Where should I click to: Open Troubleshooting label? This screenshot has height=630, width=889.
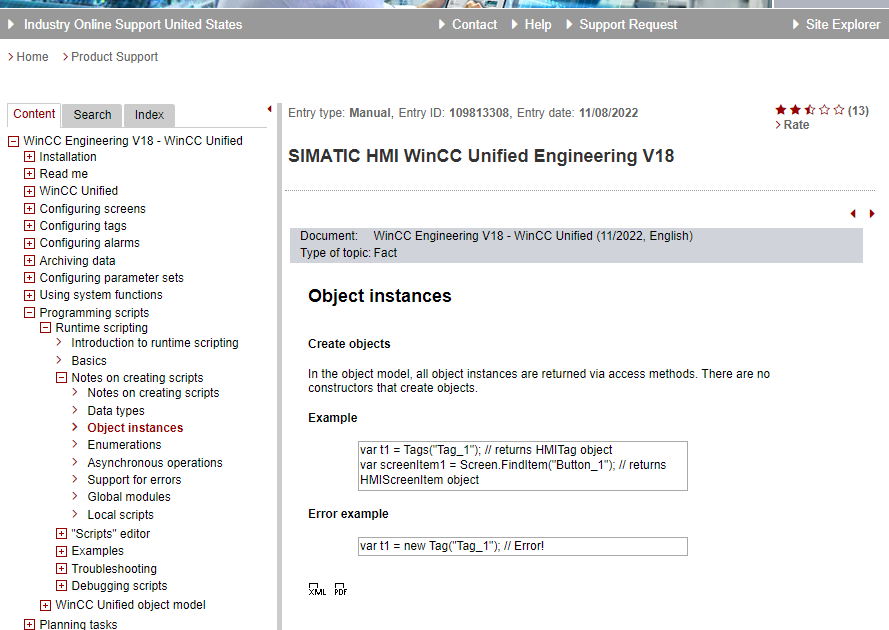tap(114, 568)
